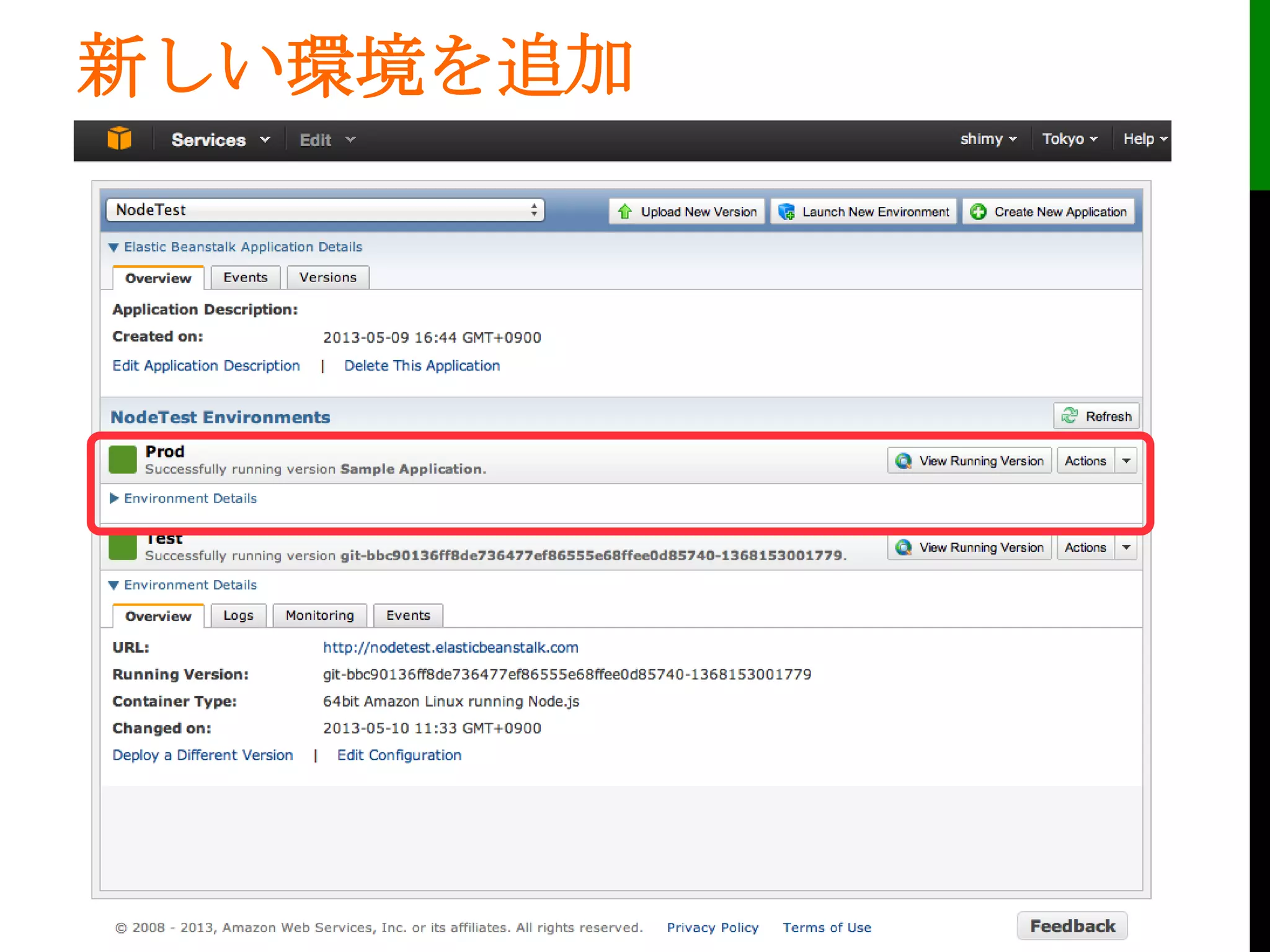The image size is (1270, 952).
Task: Click the Launch New Environment icon
Action: coord(786,212)
